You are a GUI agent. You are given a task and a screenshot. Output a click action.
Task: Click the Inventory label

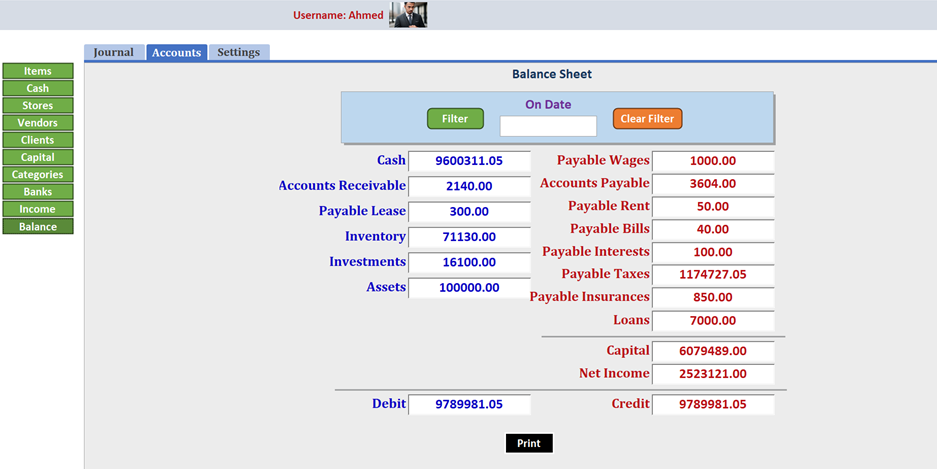pos(375,237)
